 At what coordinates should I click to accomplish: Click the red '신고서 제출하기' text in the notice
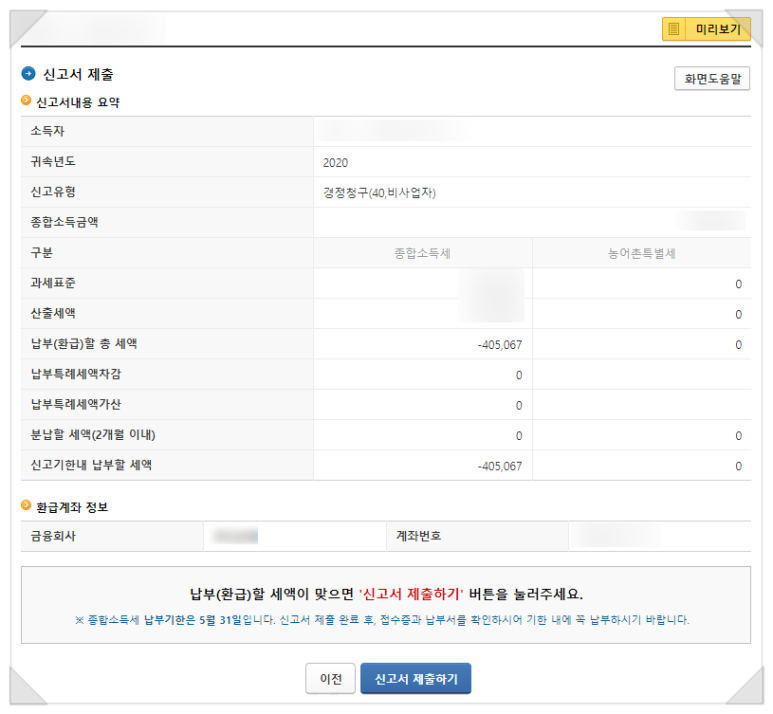[x=411, y=594]
